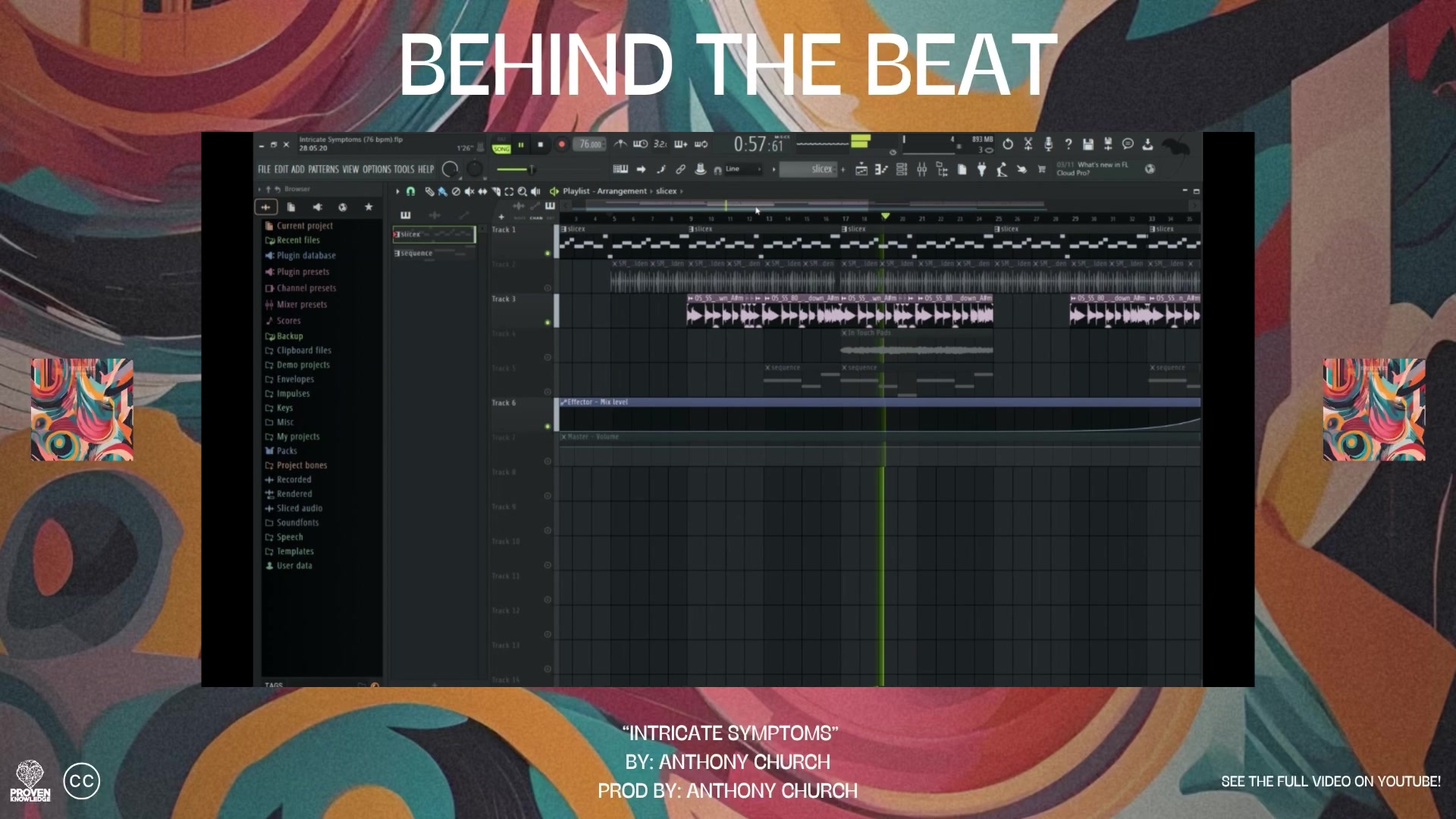Click the link icon in toolbar
1456x819 pixels.
[680, 169]
